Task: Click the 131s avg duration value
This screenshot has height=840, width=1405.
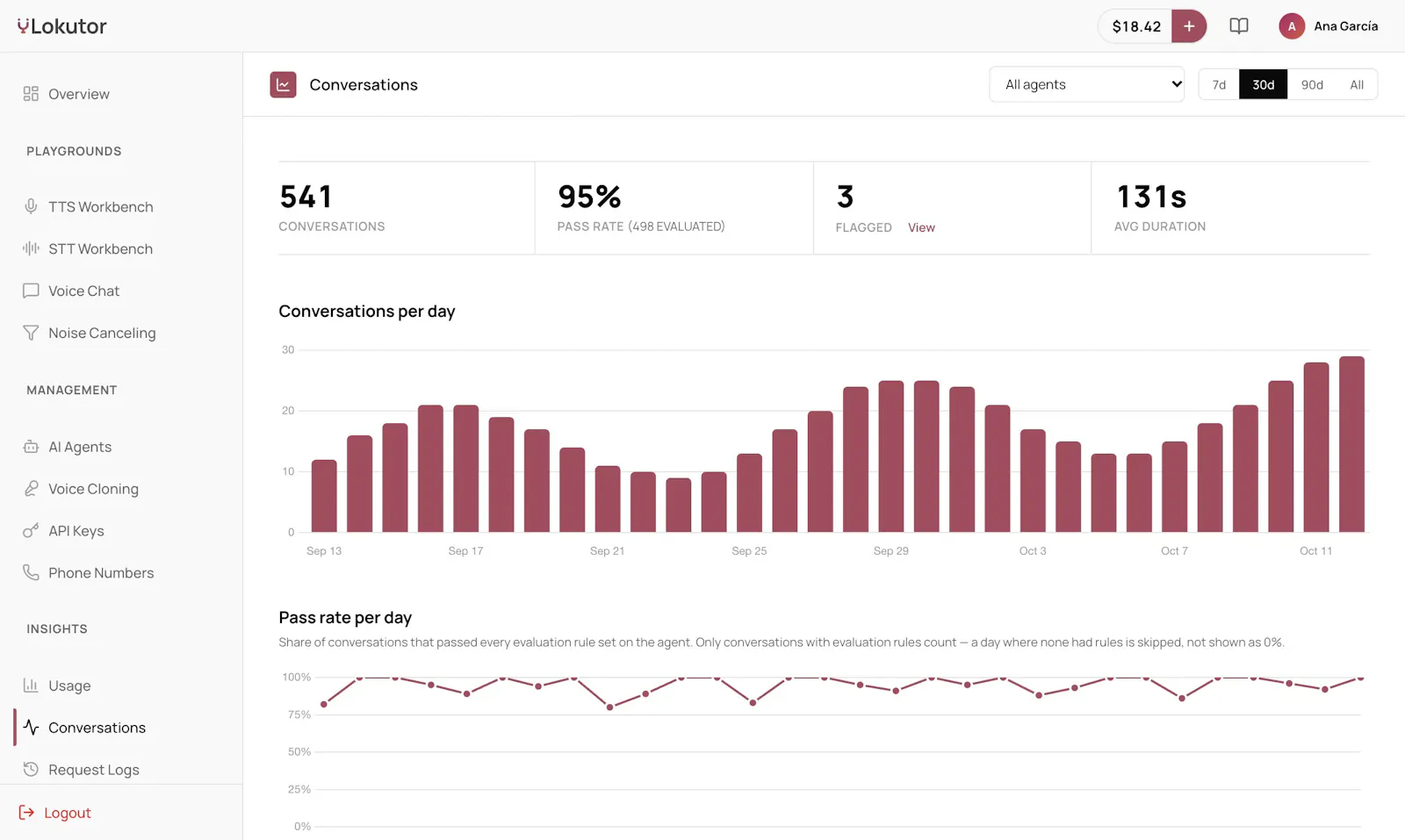Action: pyautogui.click(x=1151, y=197)
